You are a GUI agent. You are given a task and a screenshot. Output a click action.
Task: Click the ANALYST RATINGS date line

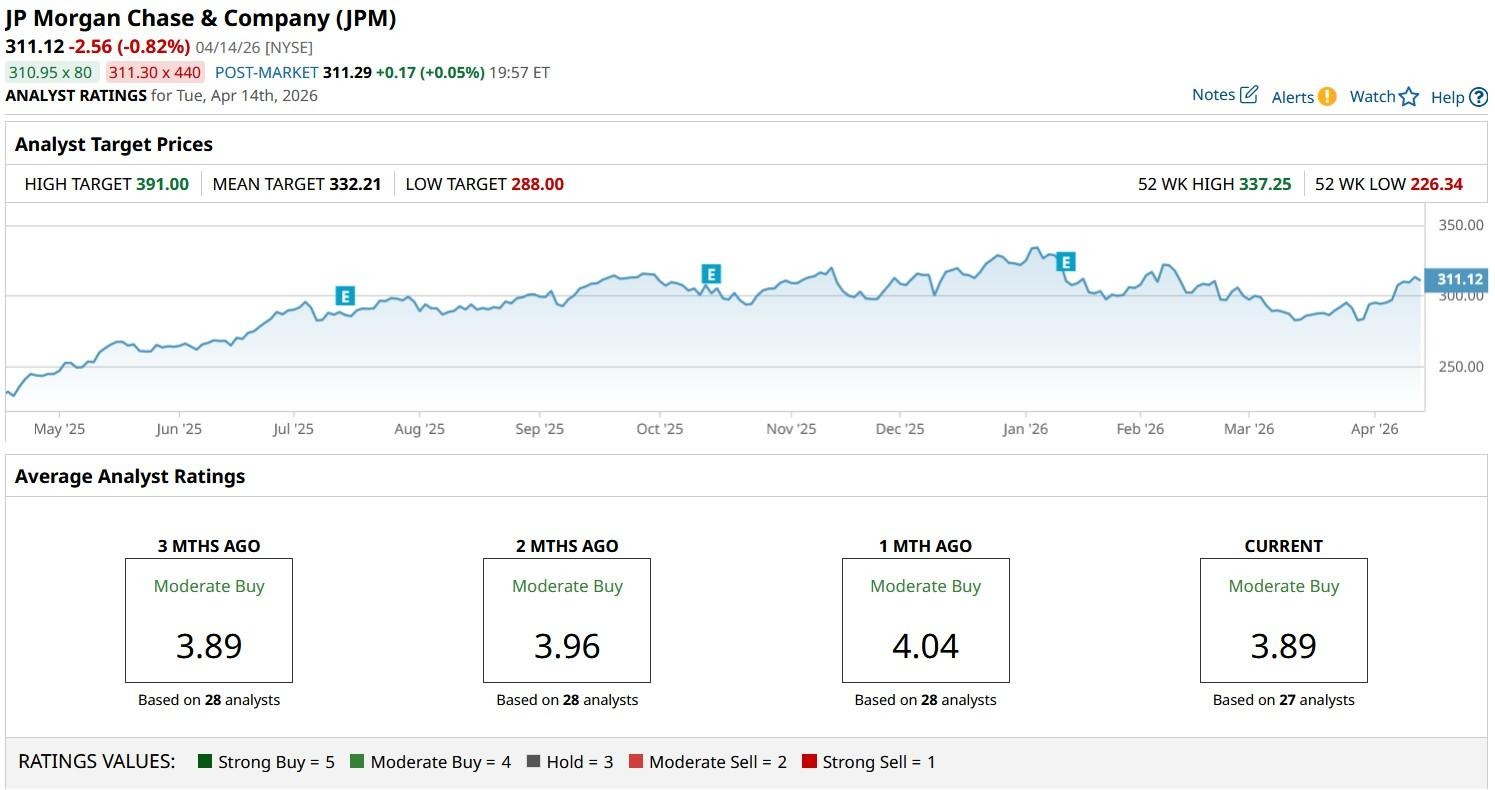click(x=162, y=96)
